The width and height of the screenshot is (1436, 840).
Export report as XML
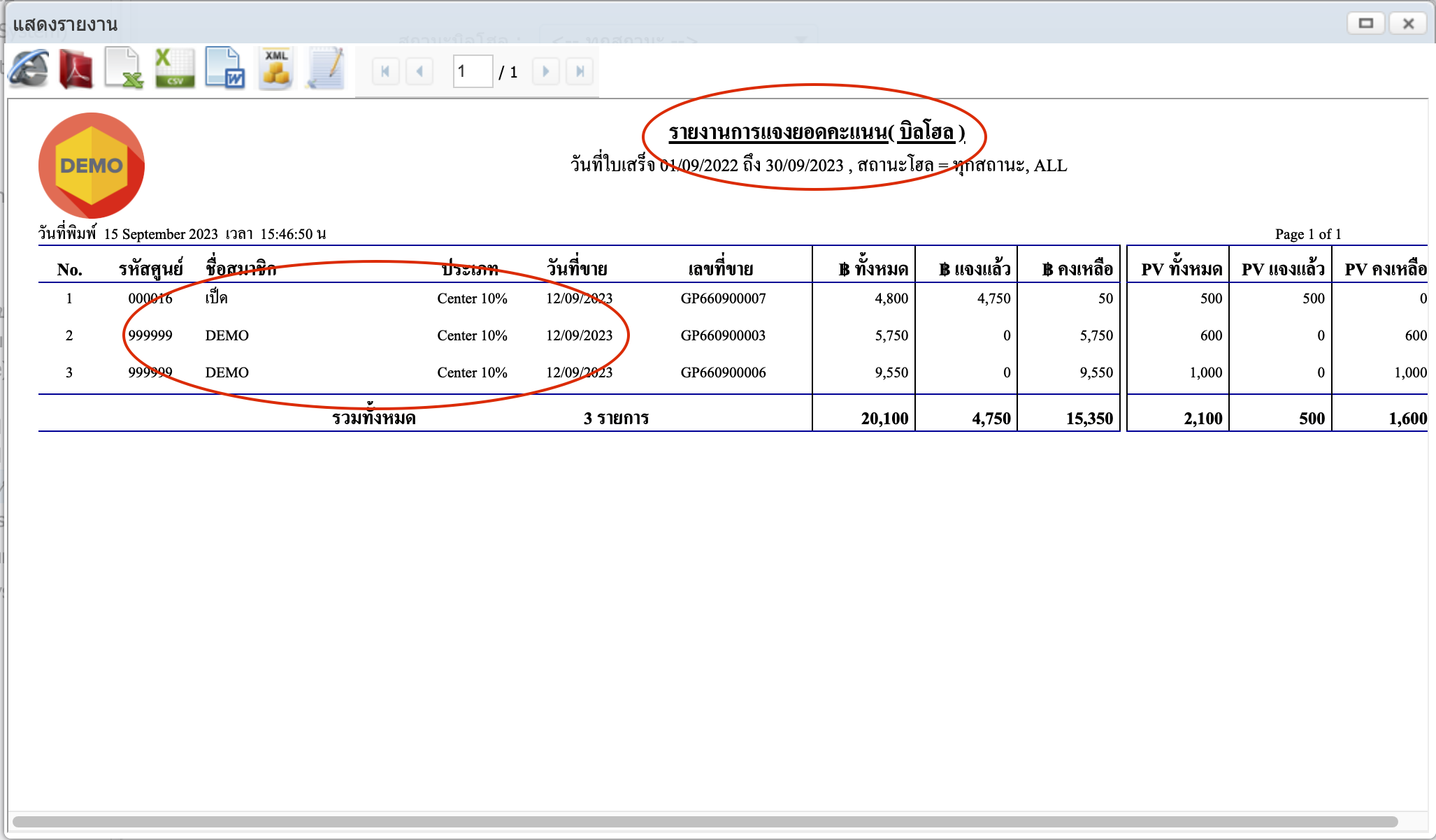(276, 69)
